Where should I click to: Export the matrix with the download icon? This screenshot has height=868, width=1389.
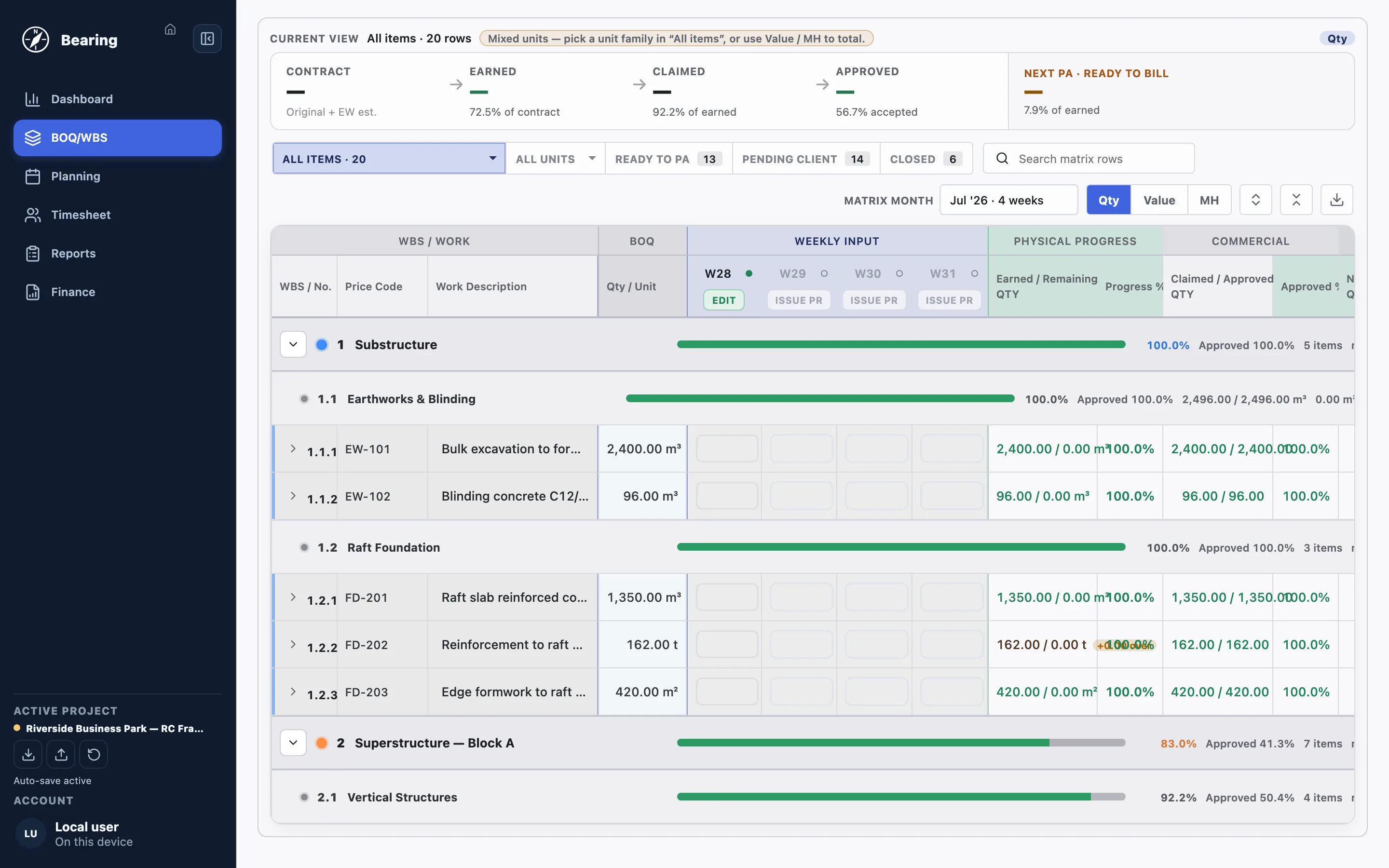coord(1337,200)
